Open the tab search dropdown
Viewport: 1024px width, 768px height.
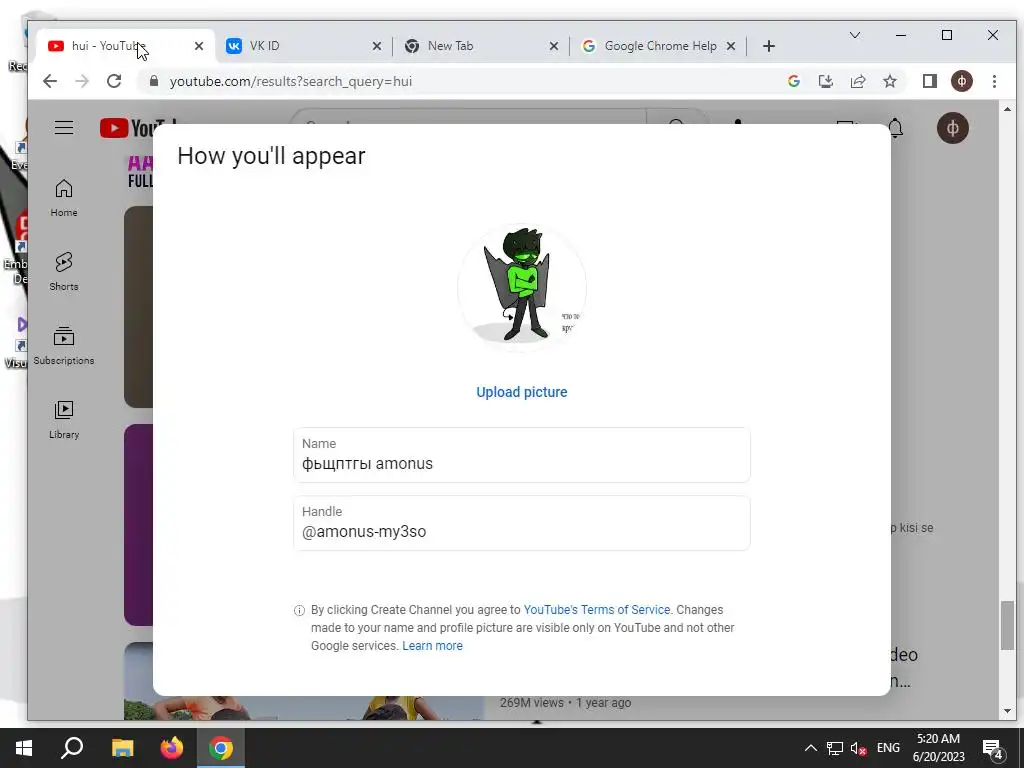coord(854,35)
